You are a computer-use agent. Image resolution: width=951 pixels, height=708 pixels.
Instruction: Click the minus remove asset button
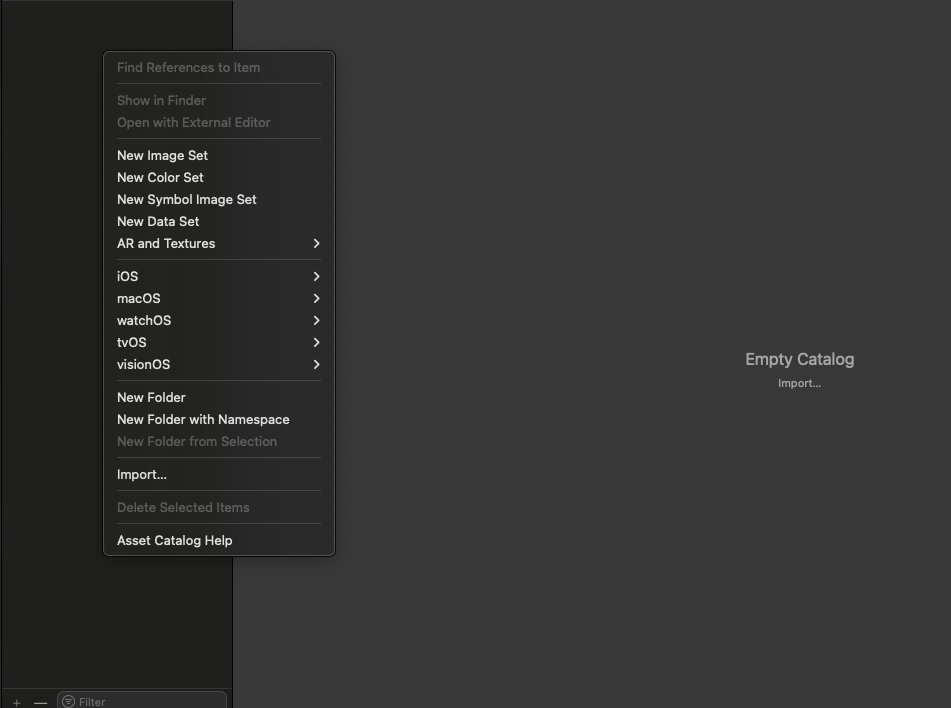tap(41, 703)
